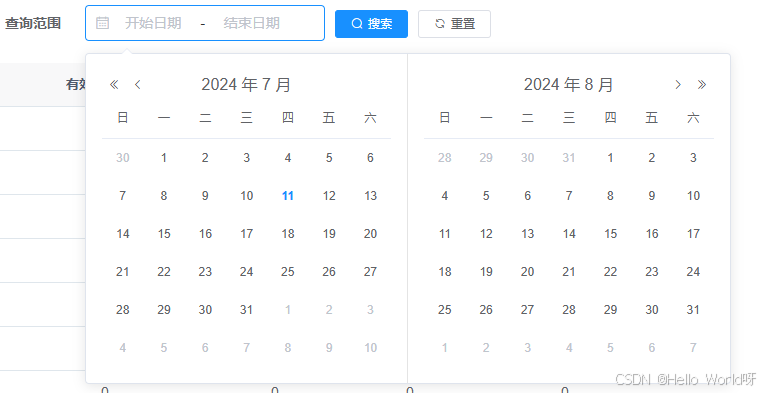Screen dimensions: 765x393
Task: Go to previous month arrow
Action: (x=138, y=84)
